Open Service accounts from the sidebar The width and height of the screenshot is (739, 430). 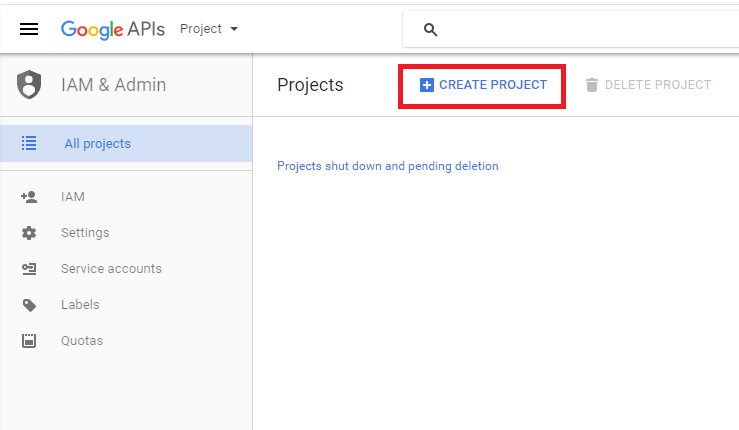111,269
